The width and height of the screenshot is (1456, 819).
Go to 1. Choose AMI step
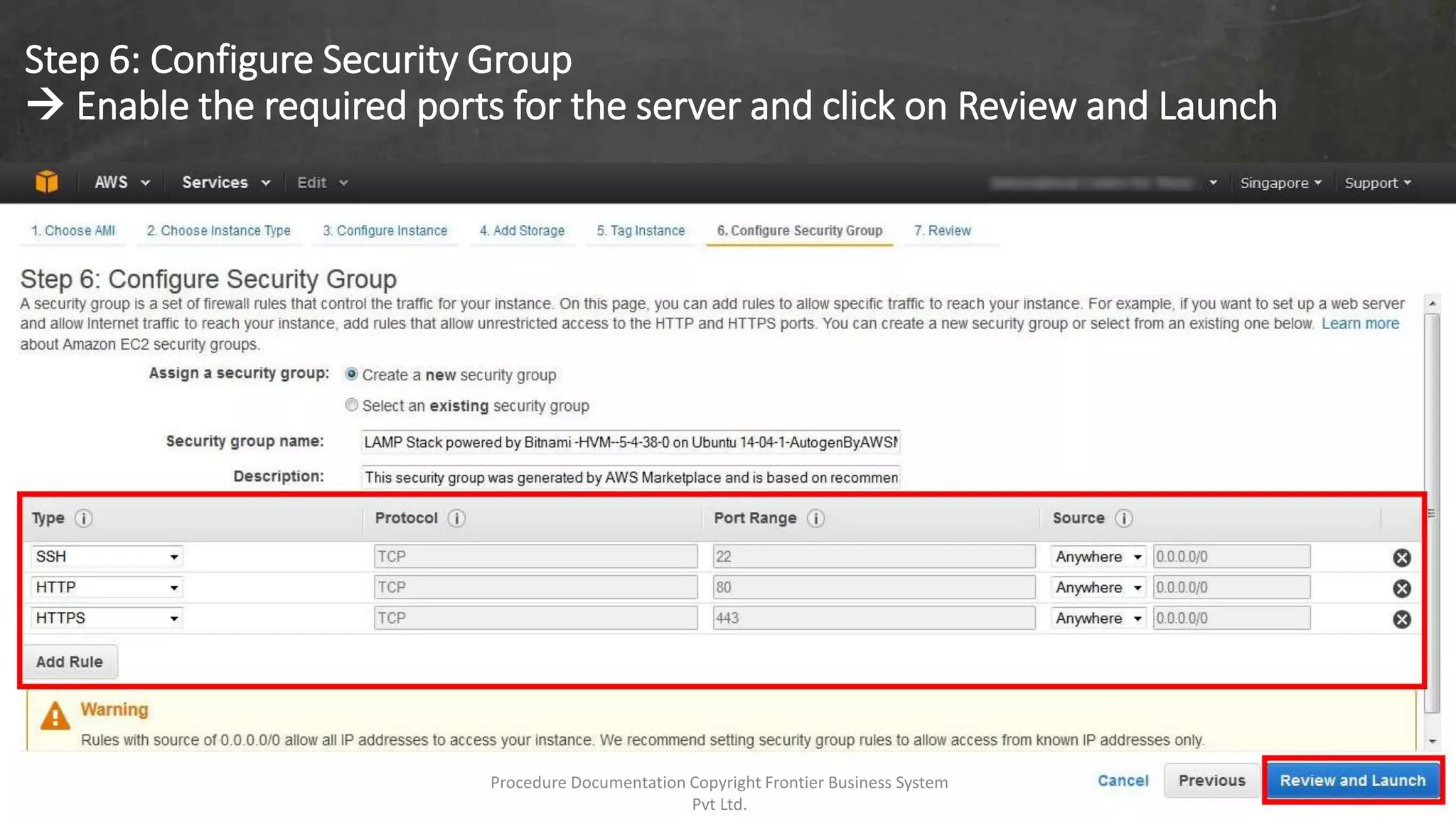[x=73, y=230]
